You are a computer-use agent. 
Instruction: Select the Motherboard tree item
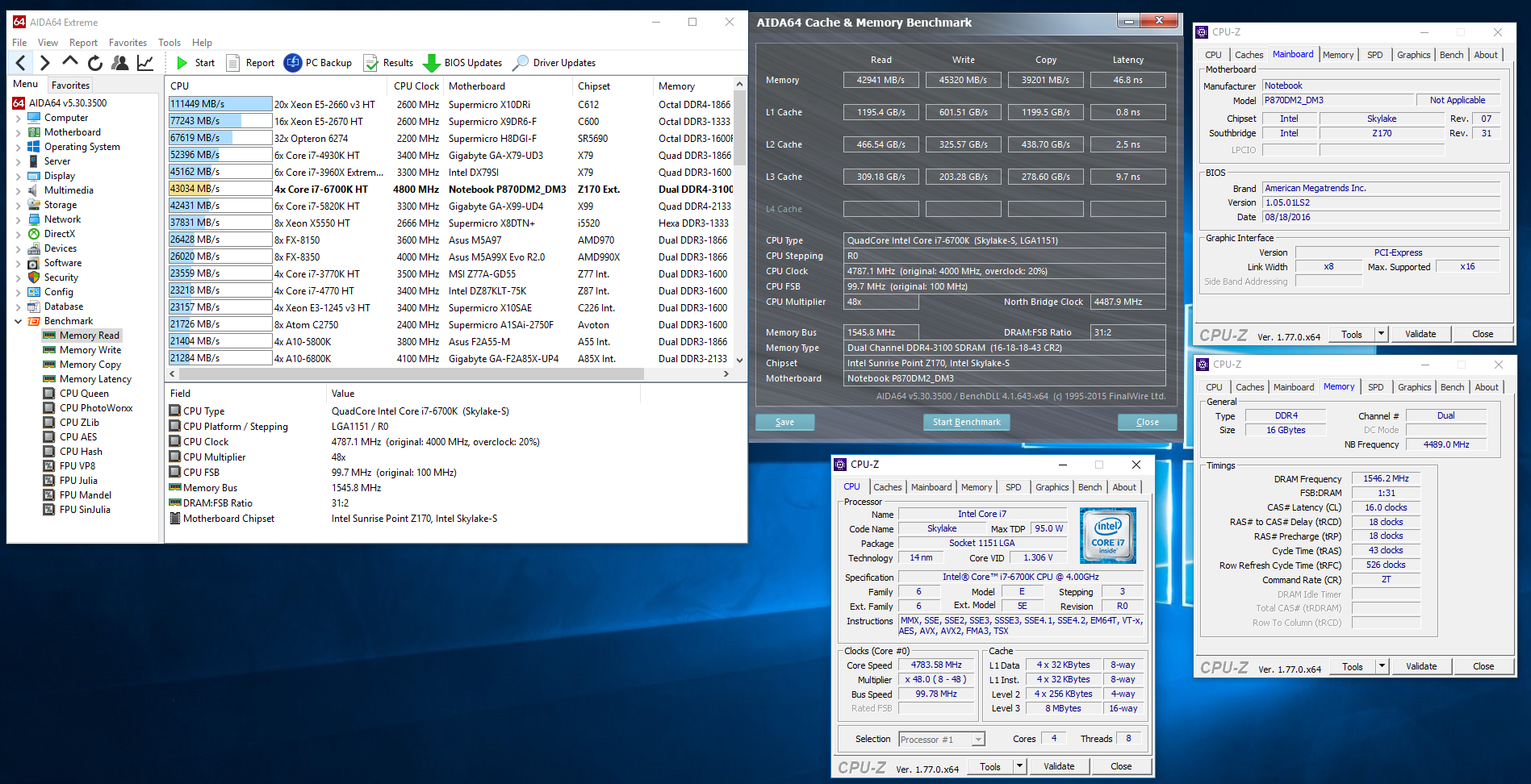pos(73,132)
